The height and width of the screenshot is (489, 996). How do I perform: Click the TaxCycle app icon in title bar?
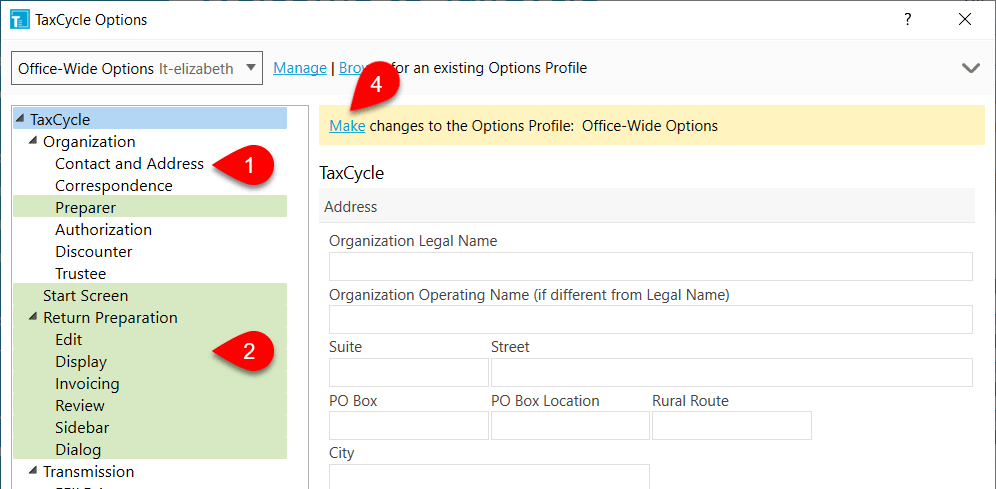[x=19, y=19]
